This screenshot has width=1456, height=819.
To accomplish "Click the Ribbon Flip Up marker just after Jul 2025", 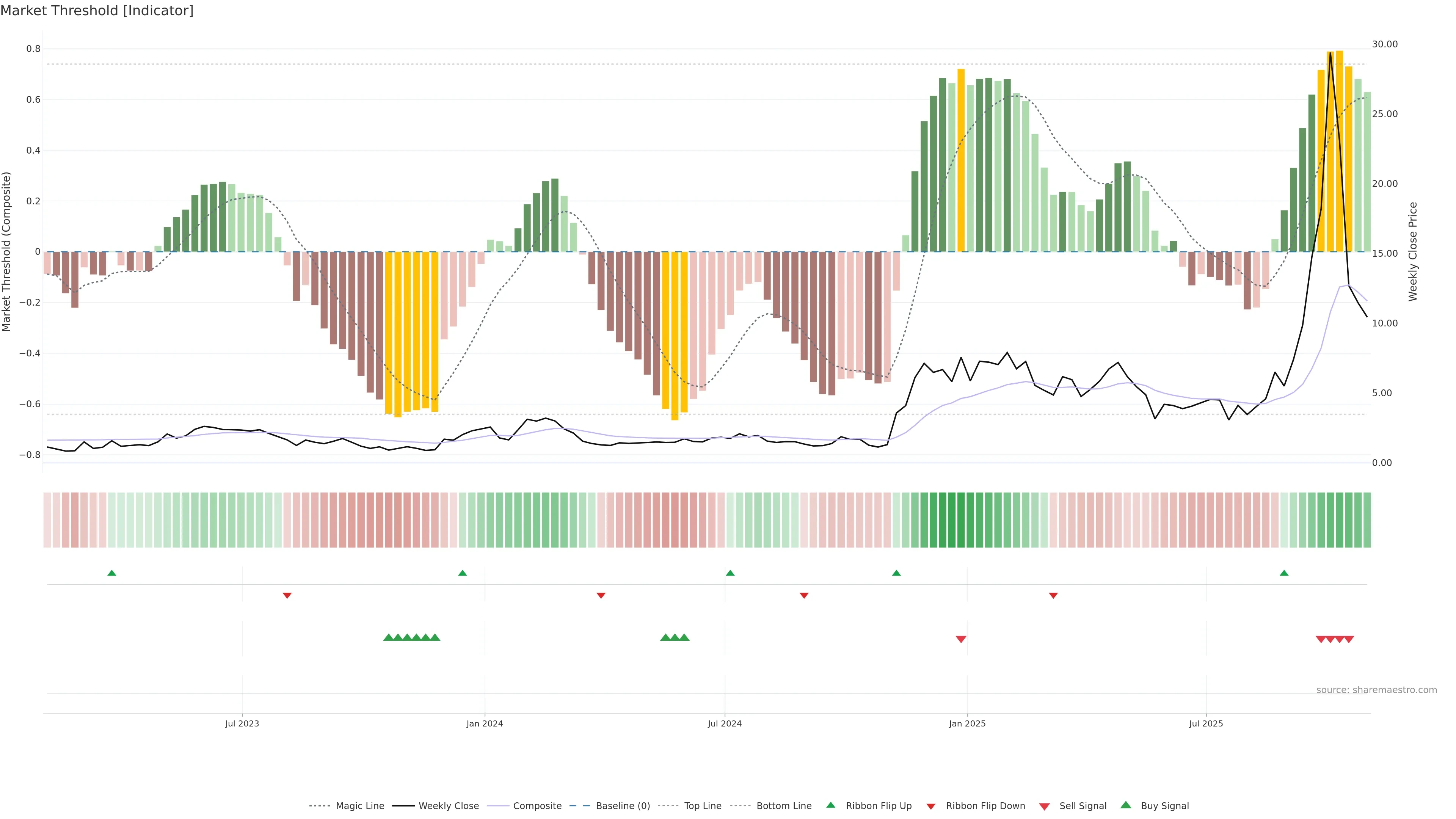I will click(x=1284, y=573).
